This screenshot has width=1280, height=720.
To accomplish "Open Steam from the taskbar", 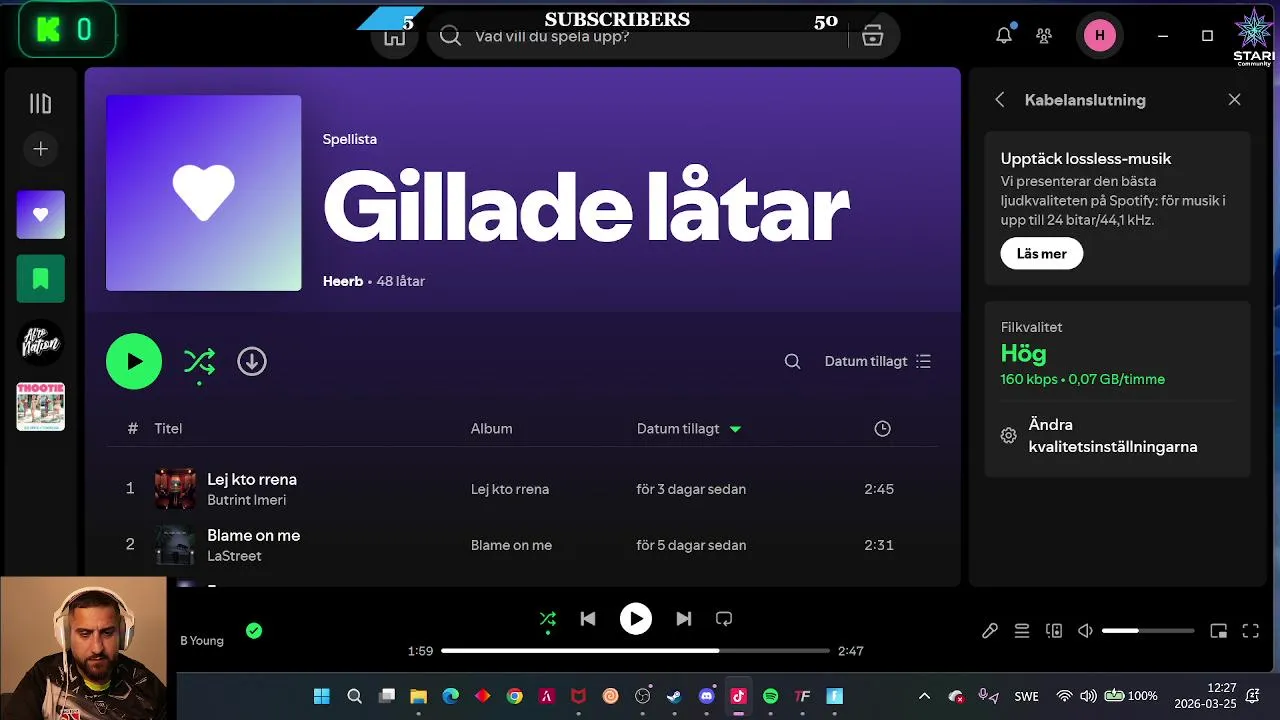I will coord(675,696).
